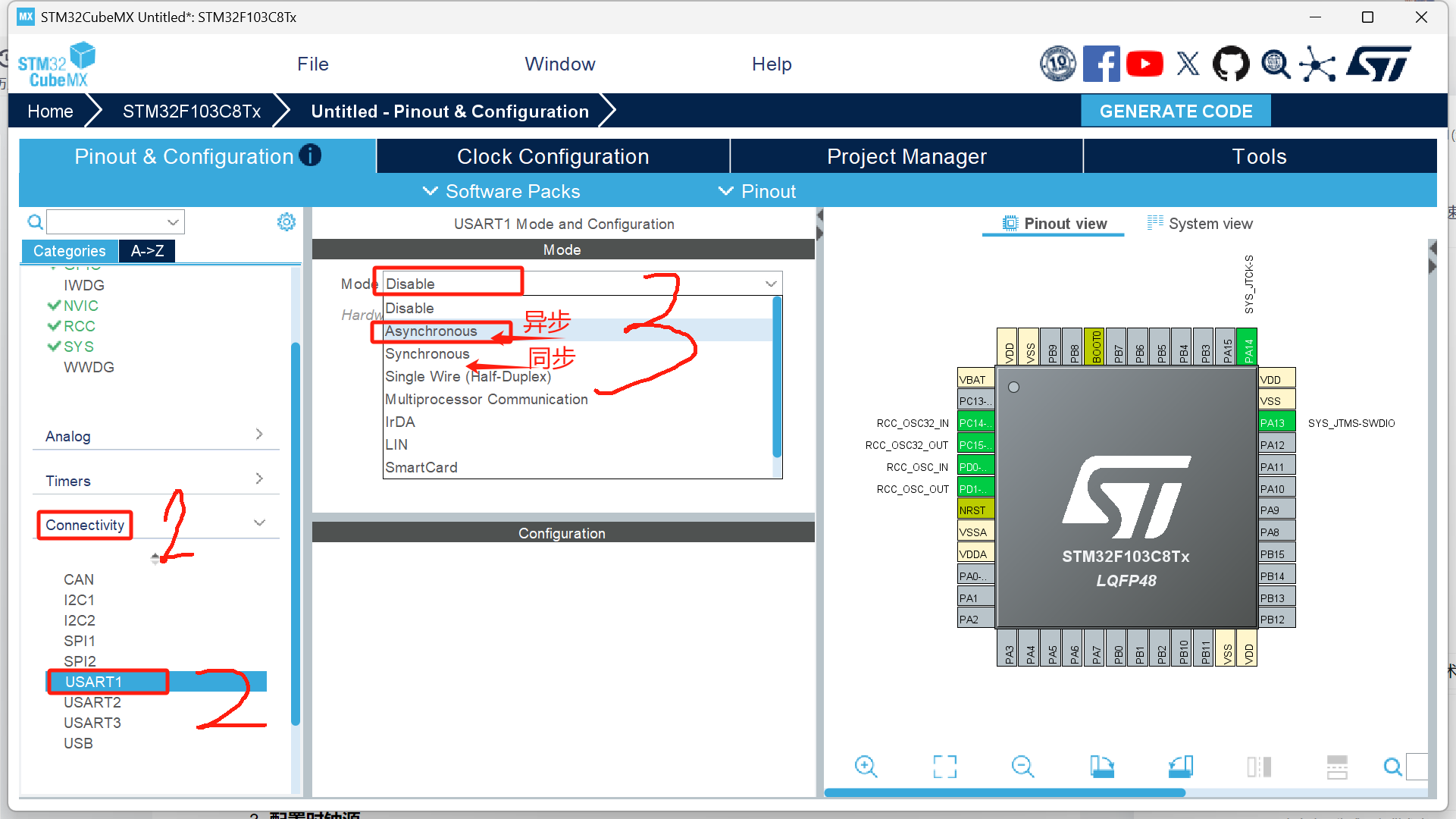Open the Clock Configuration tab

(x=553, y=156)
